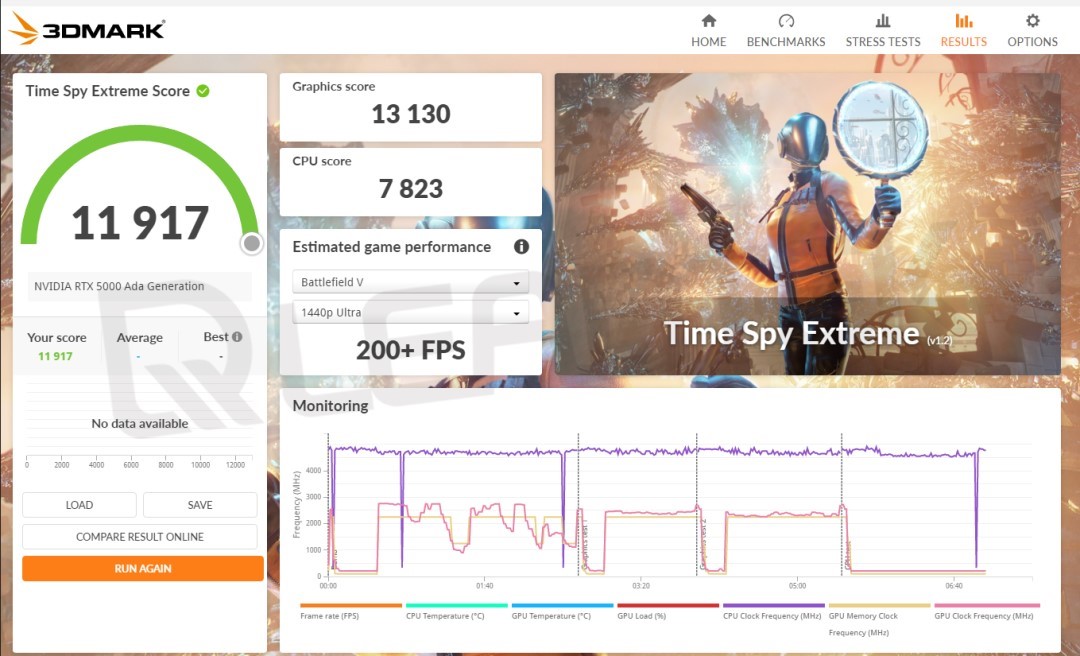Open Stress Tests bar chart icon
1080x656 pixels.
(883, 21)
